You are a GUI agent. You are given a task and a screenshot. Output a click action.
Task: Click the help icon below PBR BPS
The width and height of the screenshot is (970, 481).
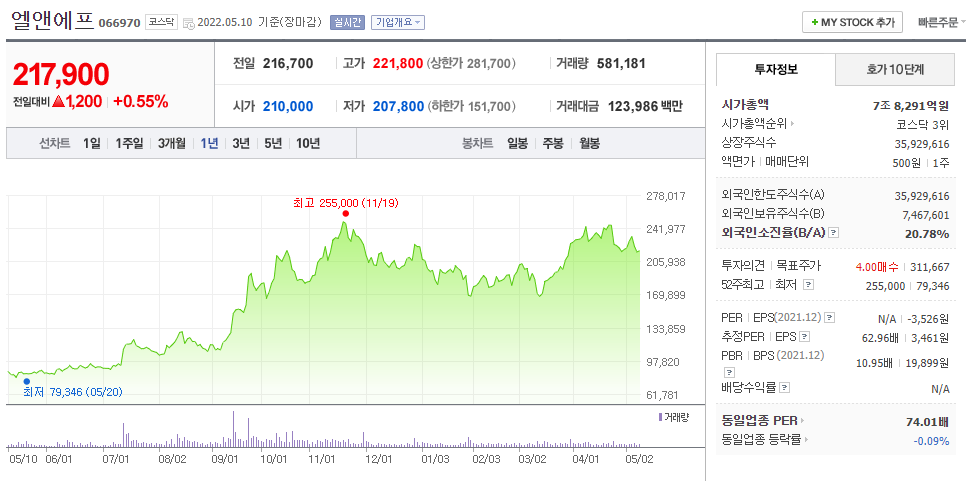729,372
